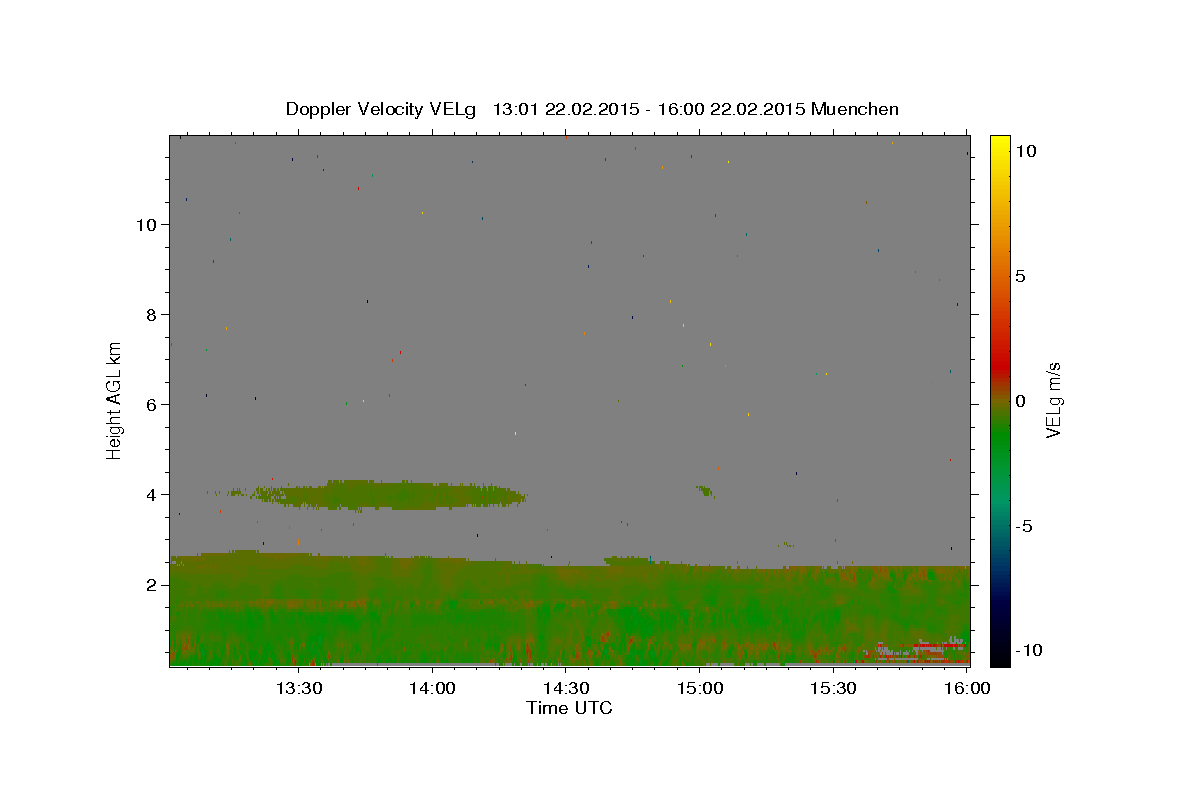The height and width of the screenshot is (800, 1200).
Task: Click the 14:30 time tick label
Action: tap(566, 688)
